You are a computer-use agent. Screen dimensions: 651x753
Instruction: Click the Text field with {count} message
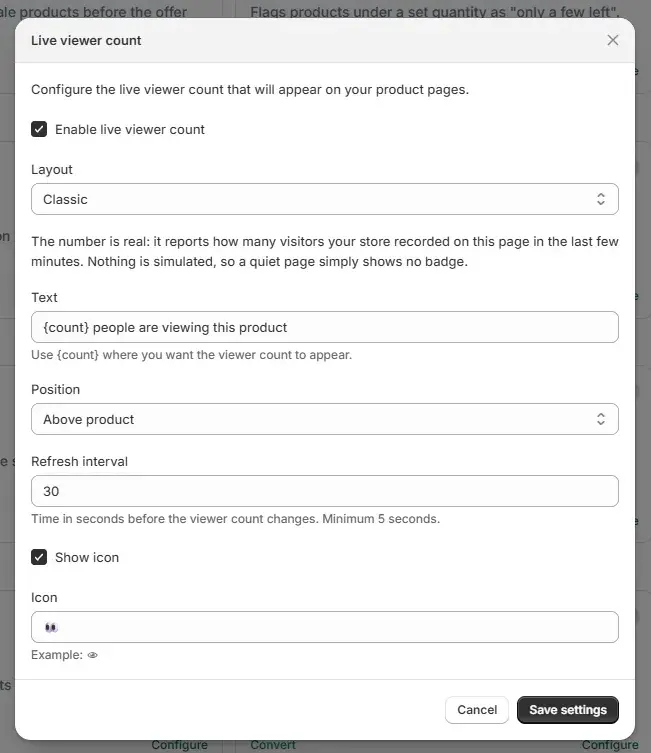(x=325, y=327)
